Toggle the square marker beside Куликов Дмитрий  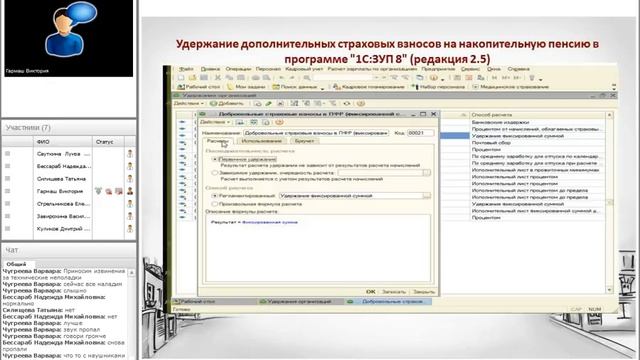pos(7,229)
